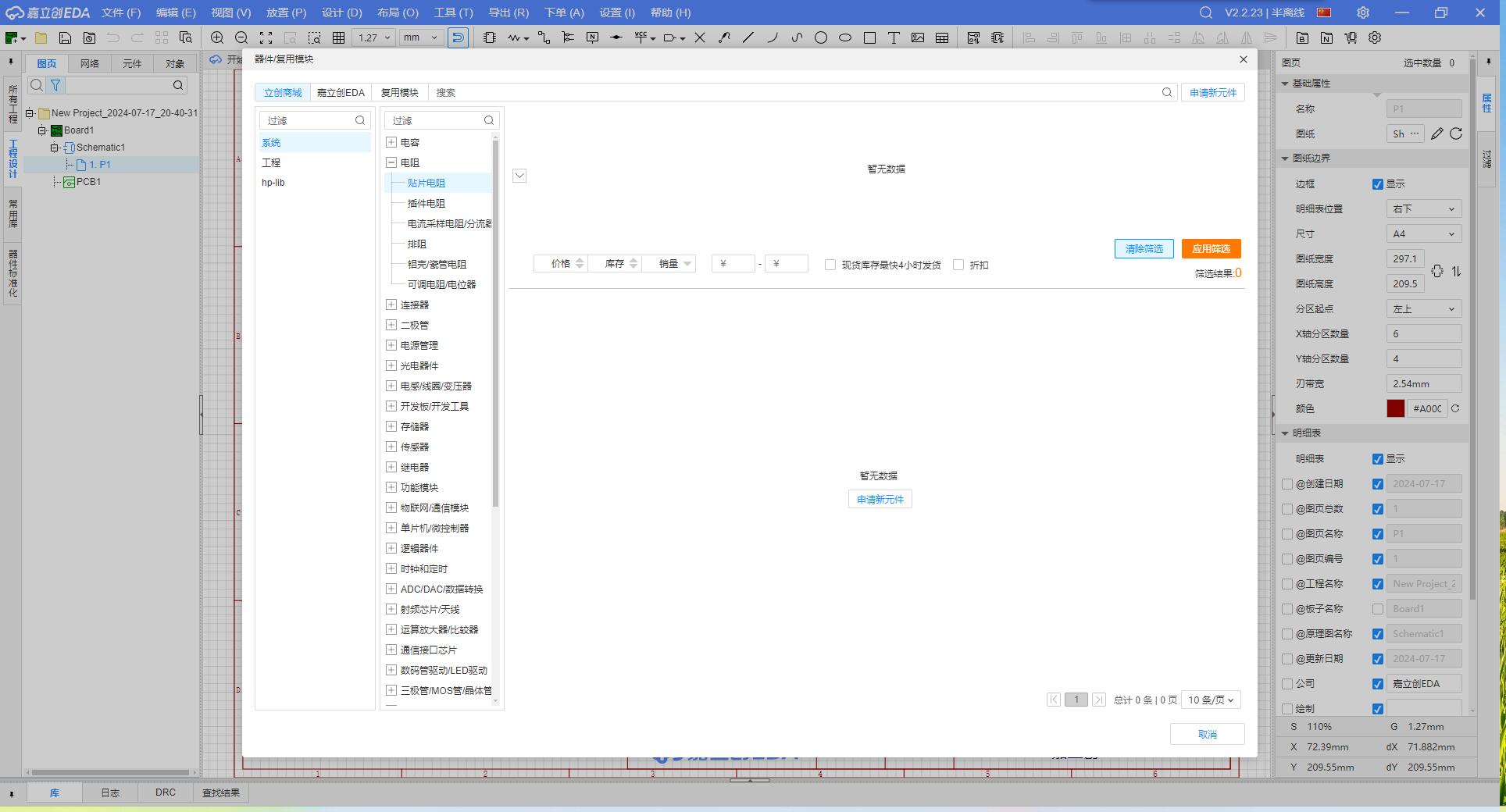Open the 放置 (P) menu
Screen dimensions: 1506x812
pos(286,12)
